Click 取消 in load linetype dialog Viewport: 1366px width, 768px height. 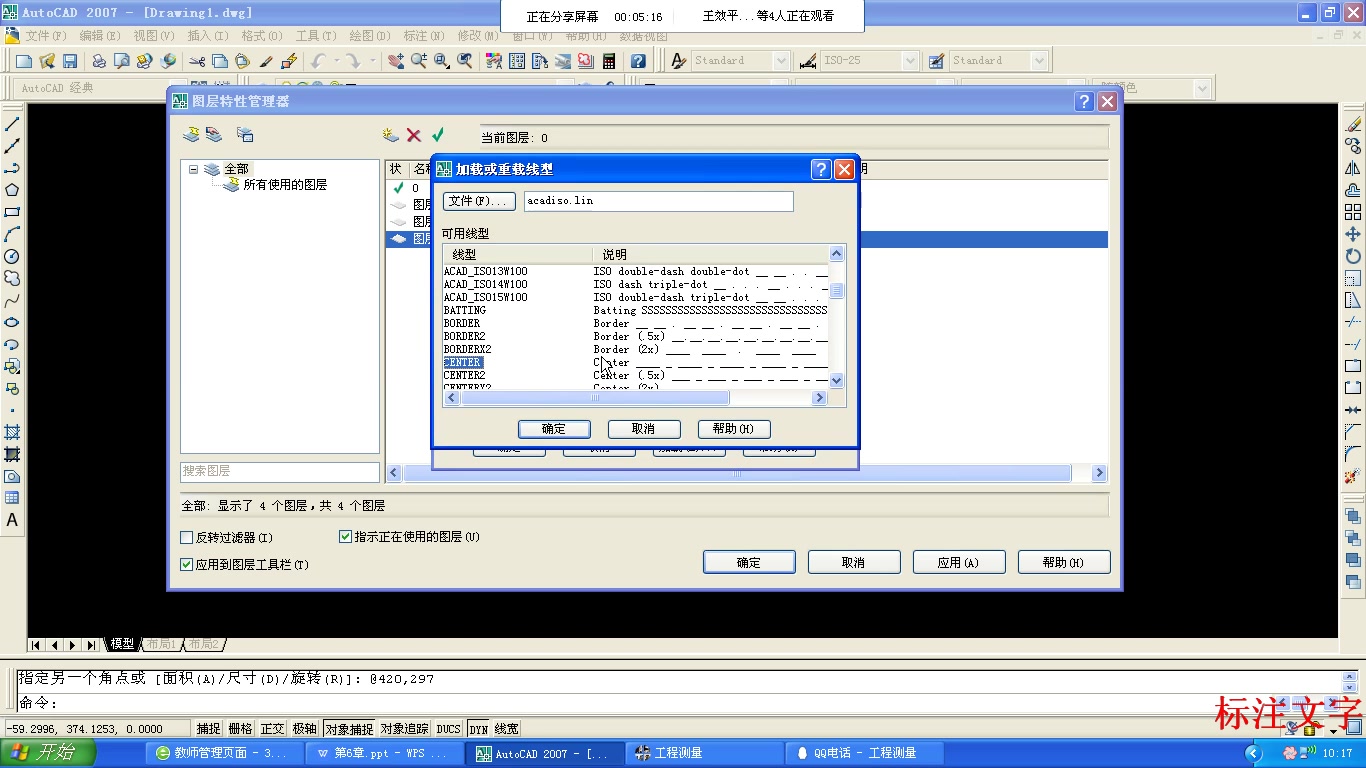[644, 429]
